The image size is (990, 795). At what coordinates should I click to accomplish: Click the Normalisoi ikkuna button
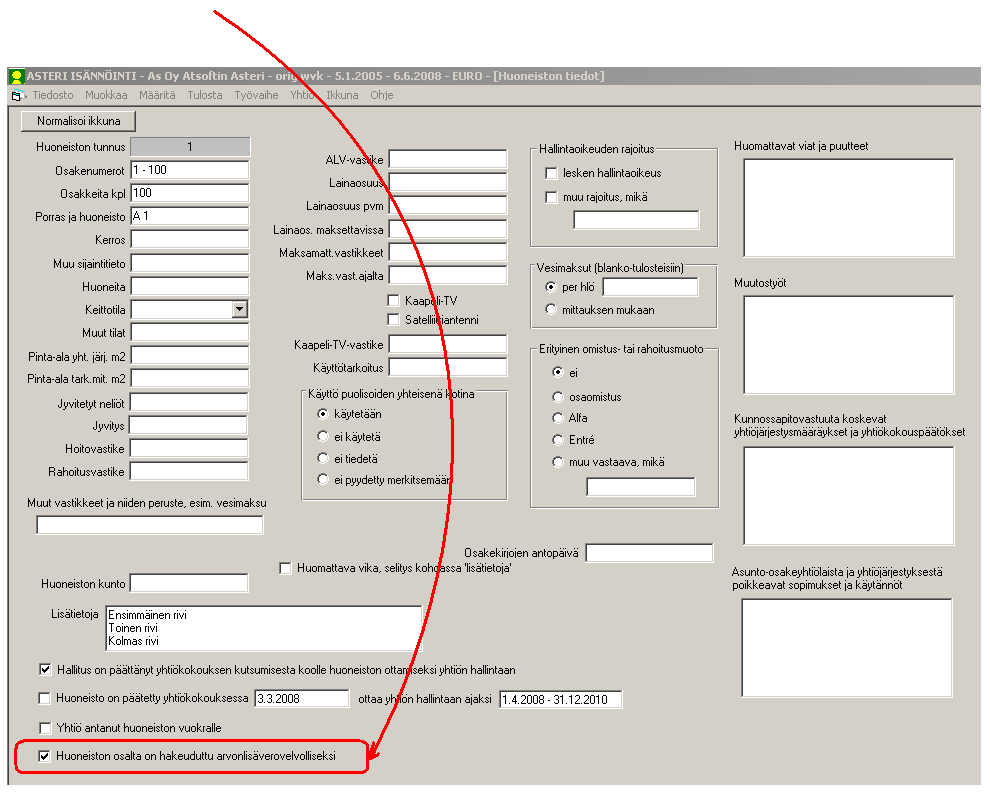[x=78, y=121]
